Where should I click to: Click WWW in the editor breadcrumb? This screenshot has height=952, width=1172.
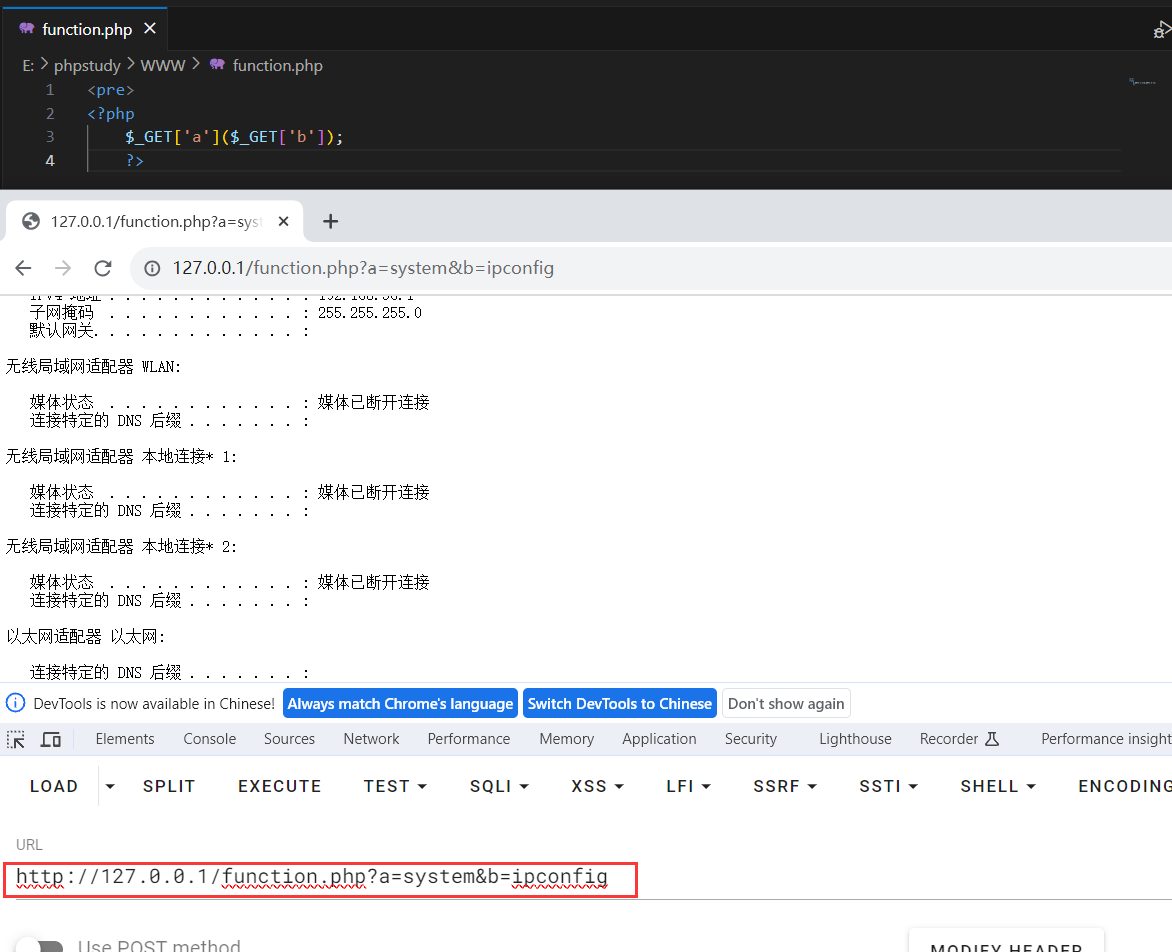pos(163,66)
